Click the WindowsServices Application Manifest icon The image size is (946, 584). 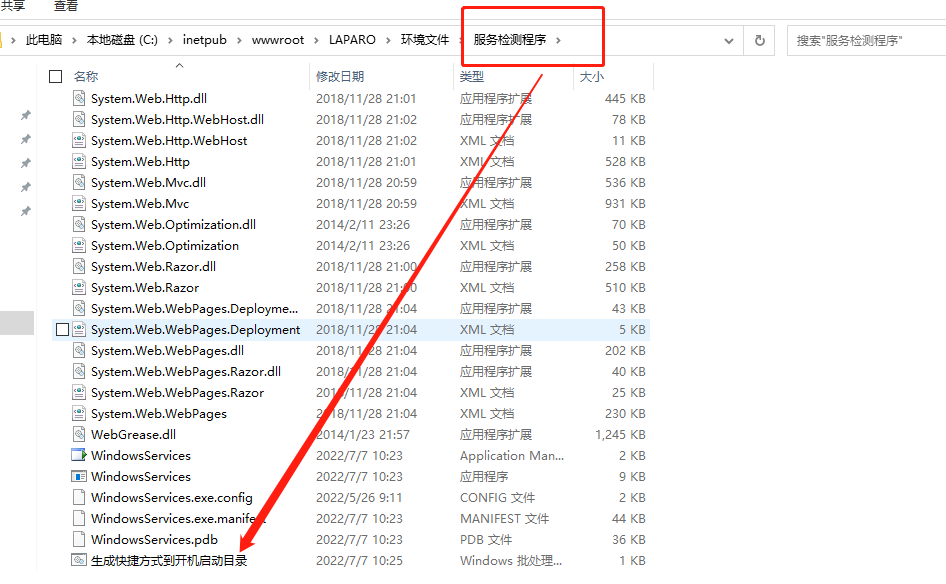(x=79, y=455)
